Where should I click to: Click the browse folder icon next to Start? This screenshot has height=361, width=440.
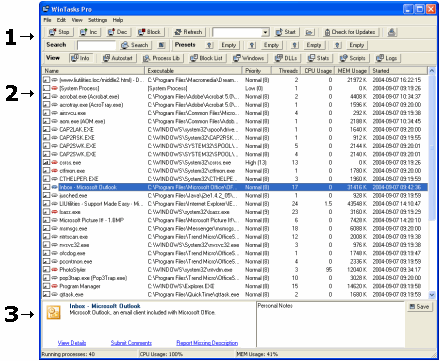pos(310,32)
